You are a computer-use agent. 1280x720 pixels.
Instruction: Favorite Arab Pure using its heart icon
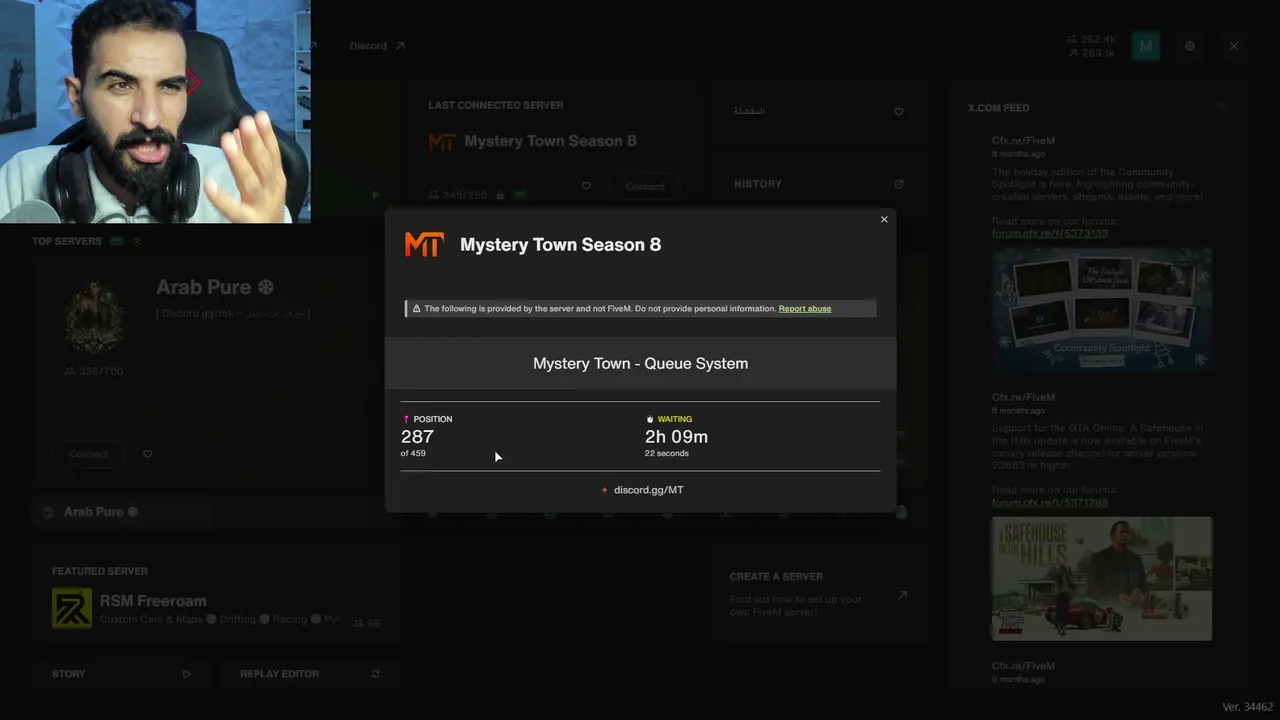click(x=147, y=454)
